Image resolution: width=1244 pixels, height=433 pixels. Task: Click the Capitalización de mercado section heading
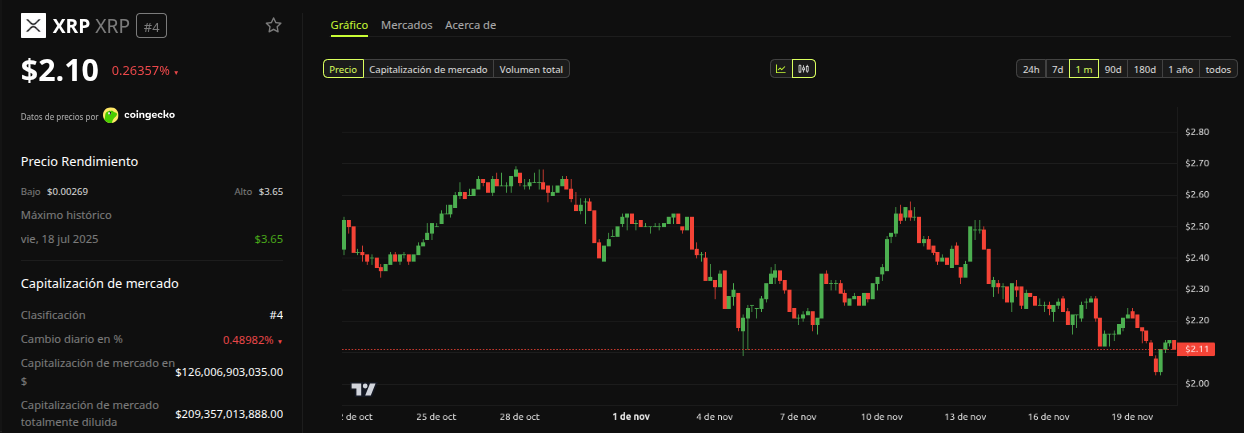pyautogui.click(x=100, y=283)
